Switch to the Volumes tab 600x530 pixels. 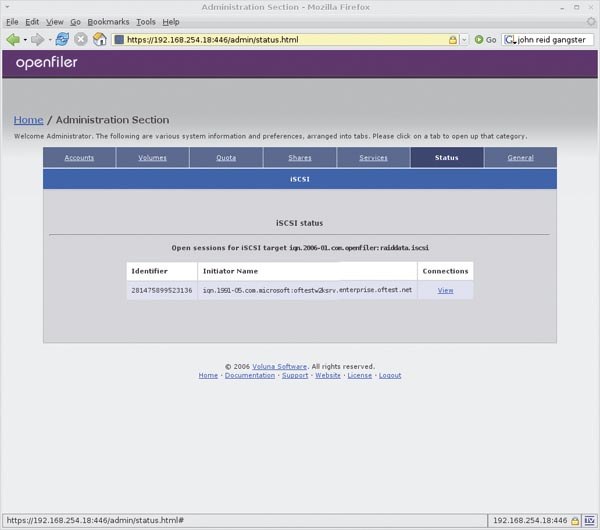click(152, 158)
